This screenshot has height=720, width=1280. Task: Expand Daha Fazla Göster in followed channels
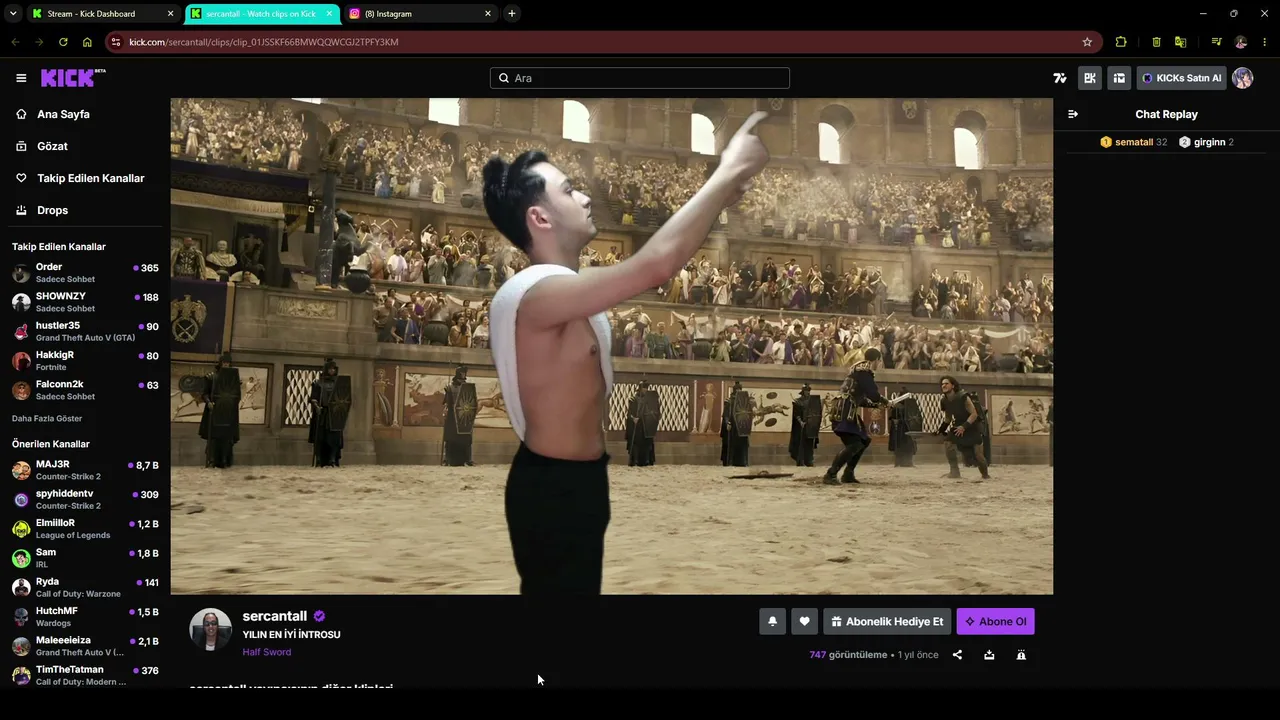tap(47, 418)
